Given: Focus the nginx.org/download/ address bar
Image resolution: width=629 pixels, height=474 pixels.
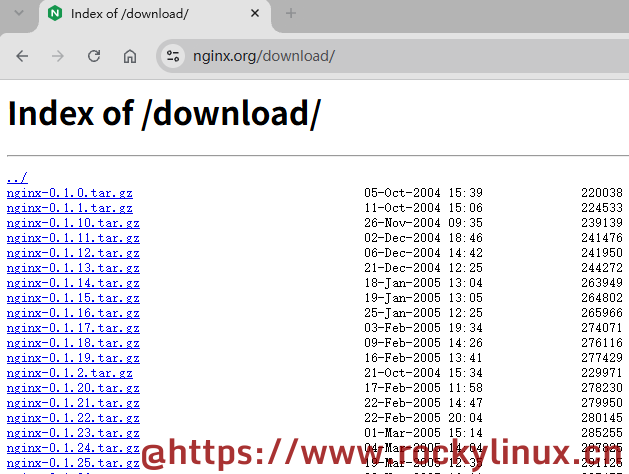Looking at the screenshot, I should coord(392,56).
